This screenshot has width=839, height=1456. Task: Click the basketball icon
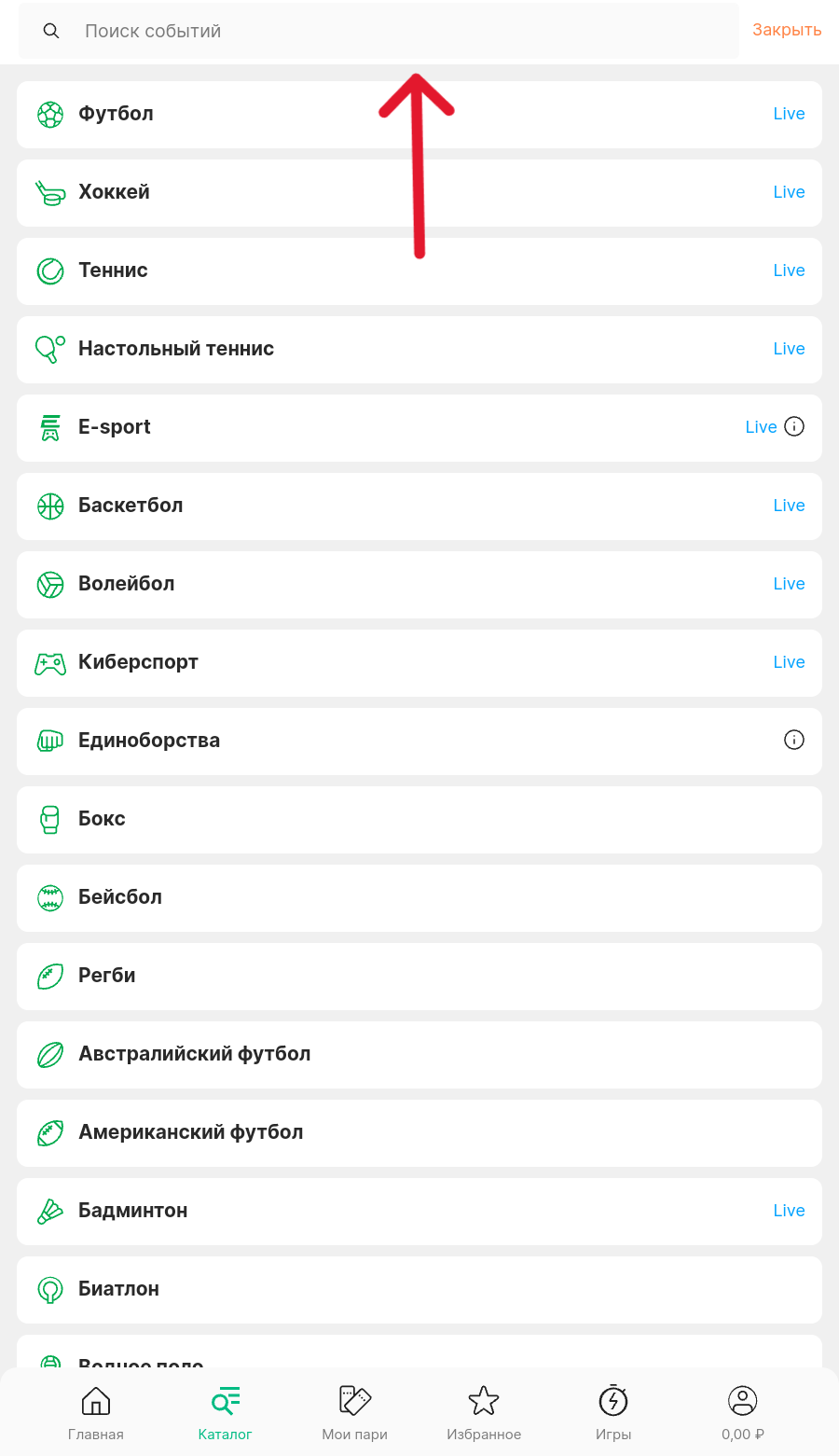coord(50,506)
